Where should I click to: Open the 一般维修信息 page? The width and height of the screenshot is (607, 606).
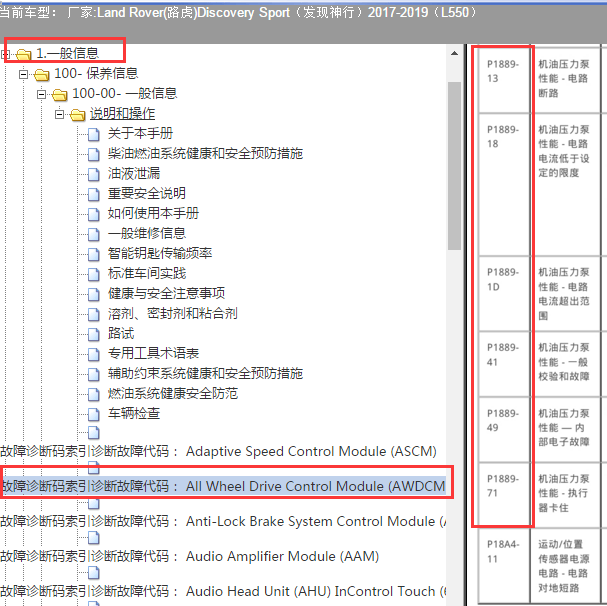click(147, 233)
